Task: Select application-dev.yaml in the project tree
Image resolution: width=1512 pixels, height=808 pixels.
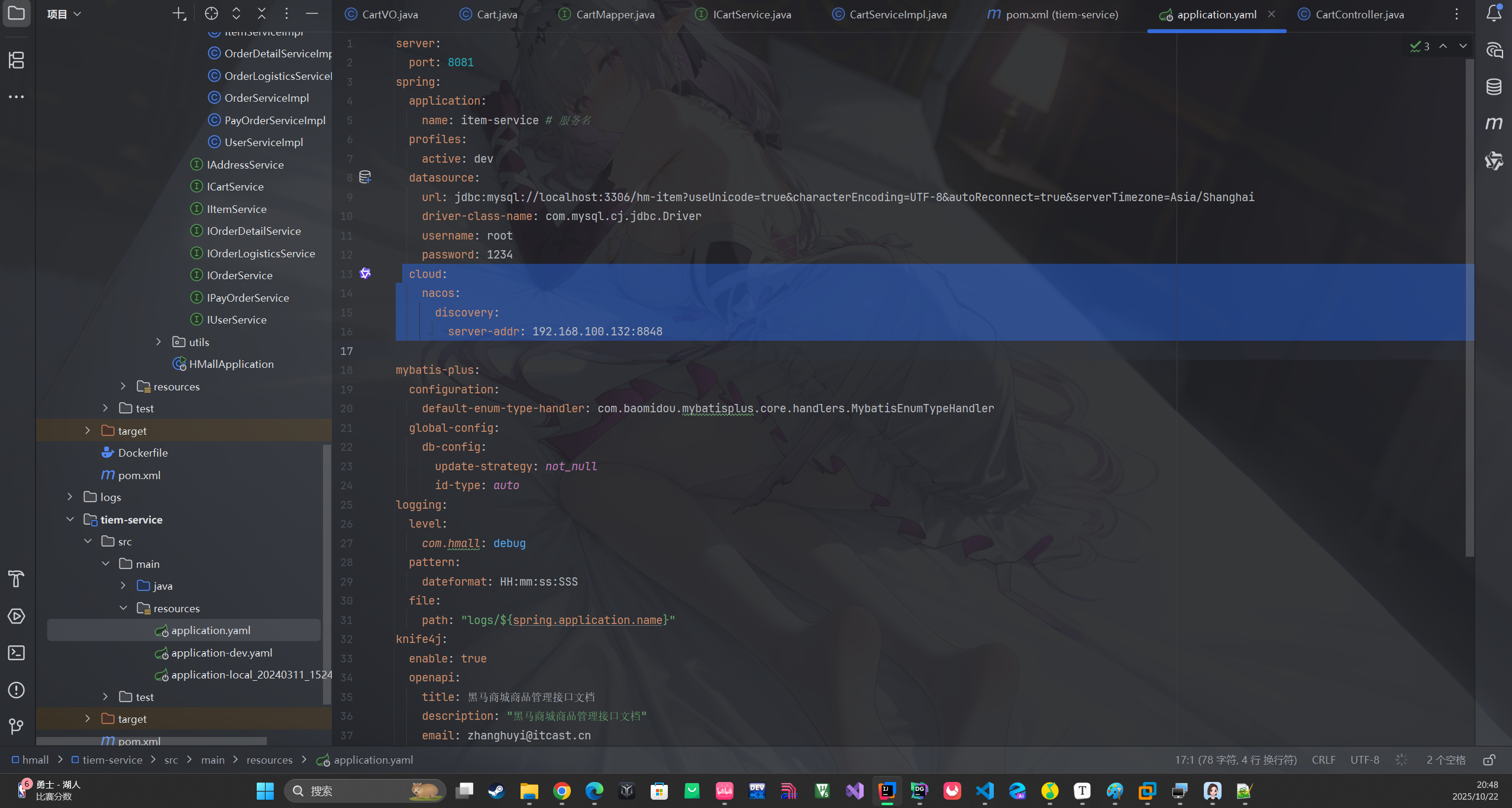Action: click(x=221, y=652)
